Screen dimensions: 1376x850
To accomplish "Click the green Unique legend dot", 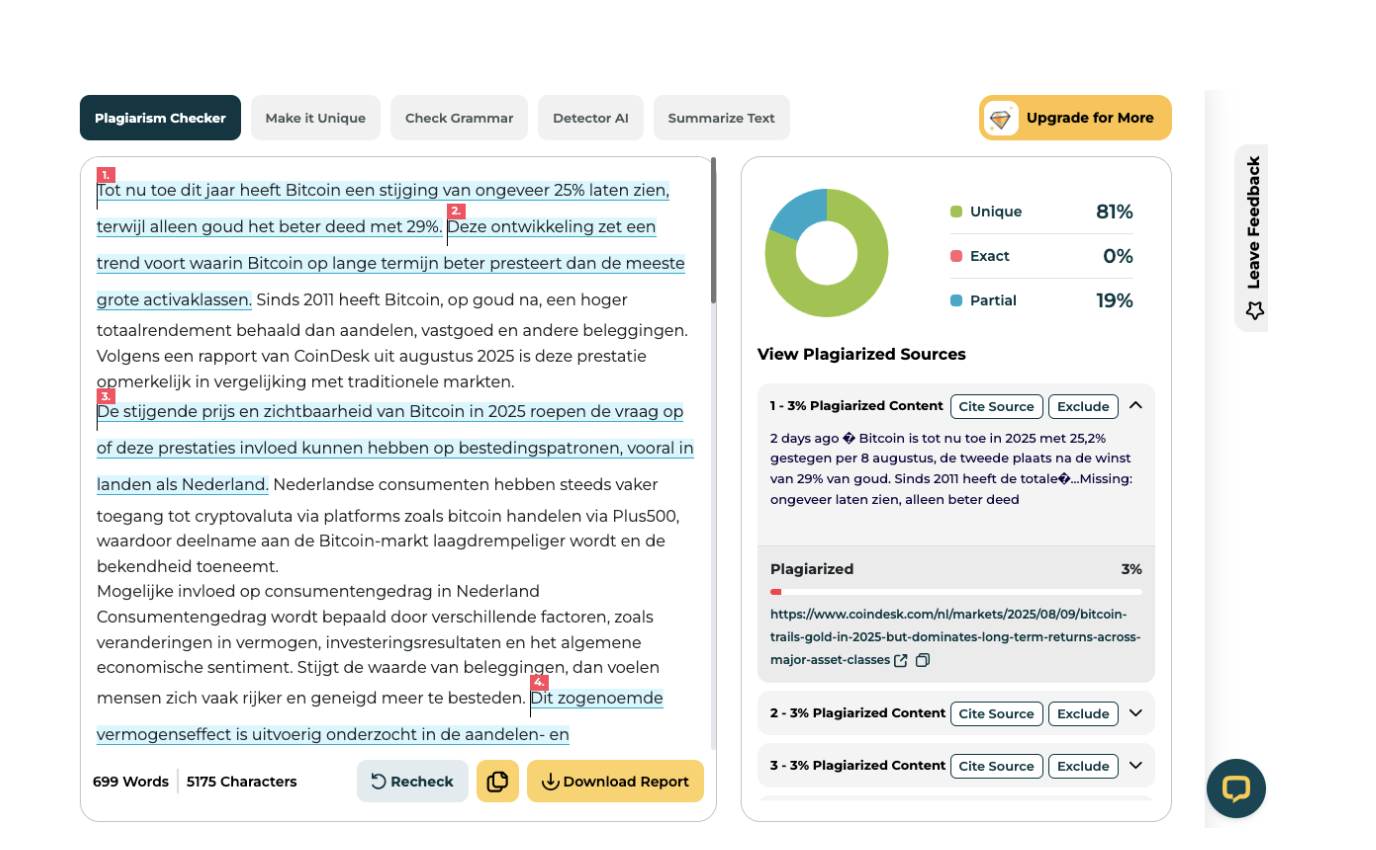I will tap(956, 212).
